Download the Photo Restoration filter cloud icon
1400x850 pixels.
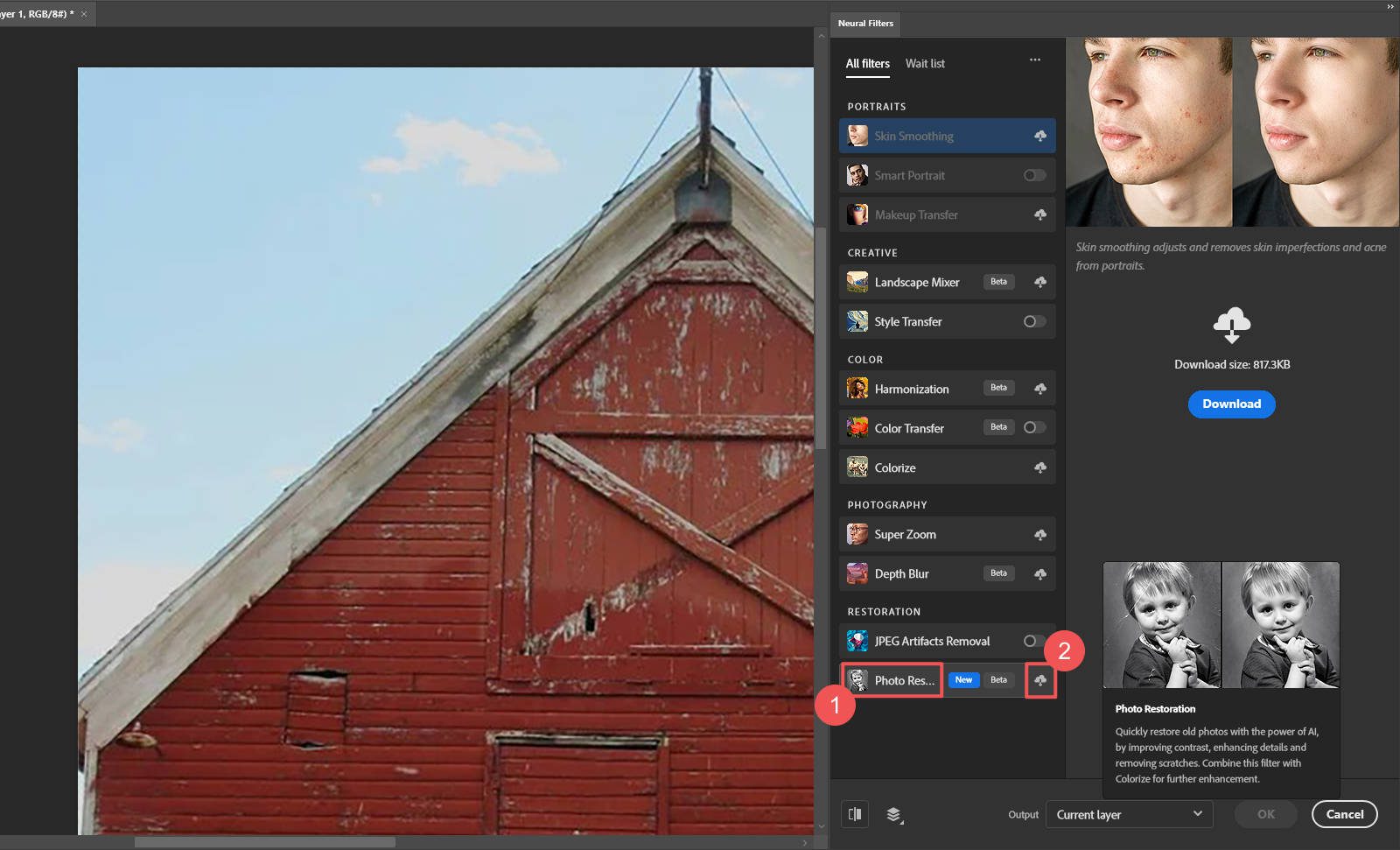click(x=1042, y=680)
